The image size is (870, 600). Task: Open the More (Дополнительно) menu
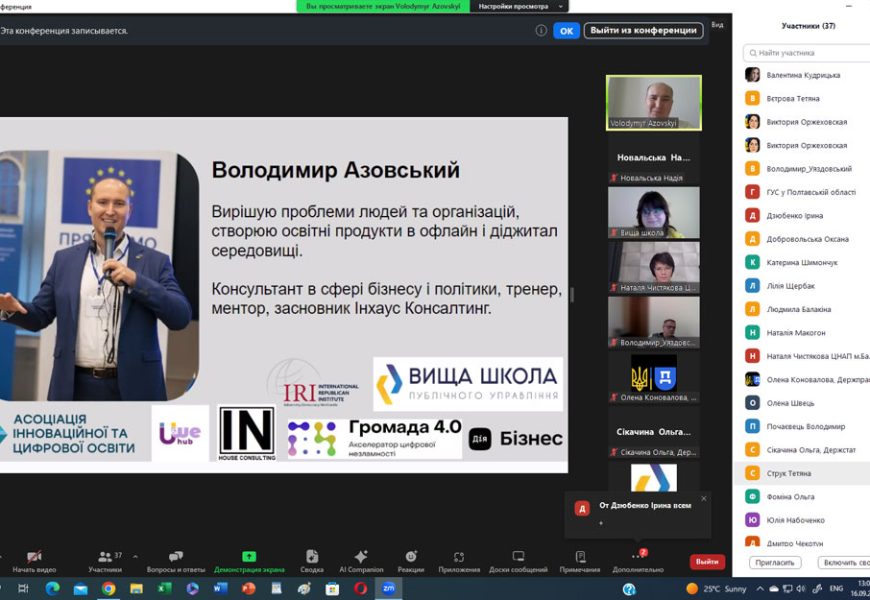pos(637,557)
